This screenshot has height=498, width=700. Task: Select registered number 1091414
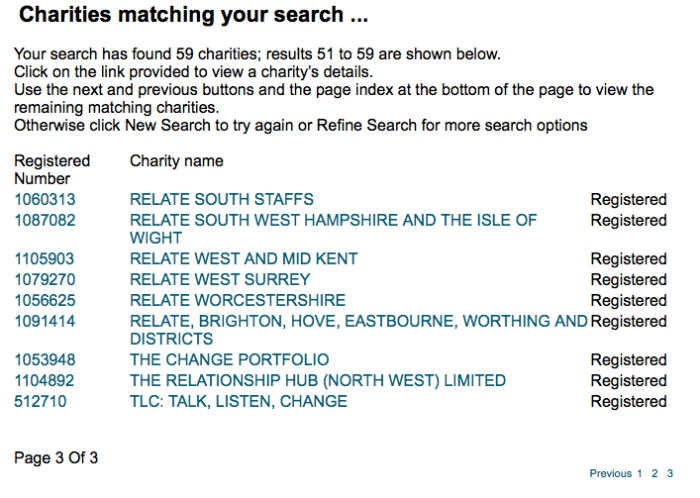(x=45, y=322)
